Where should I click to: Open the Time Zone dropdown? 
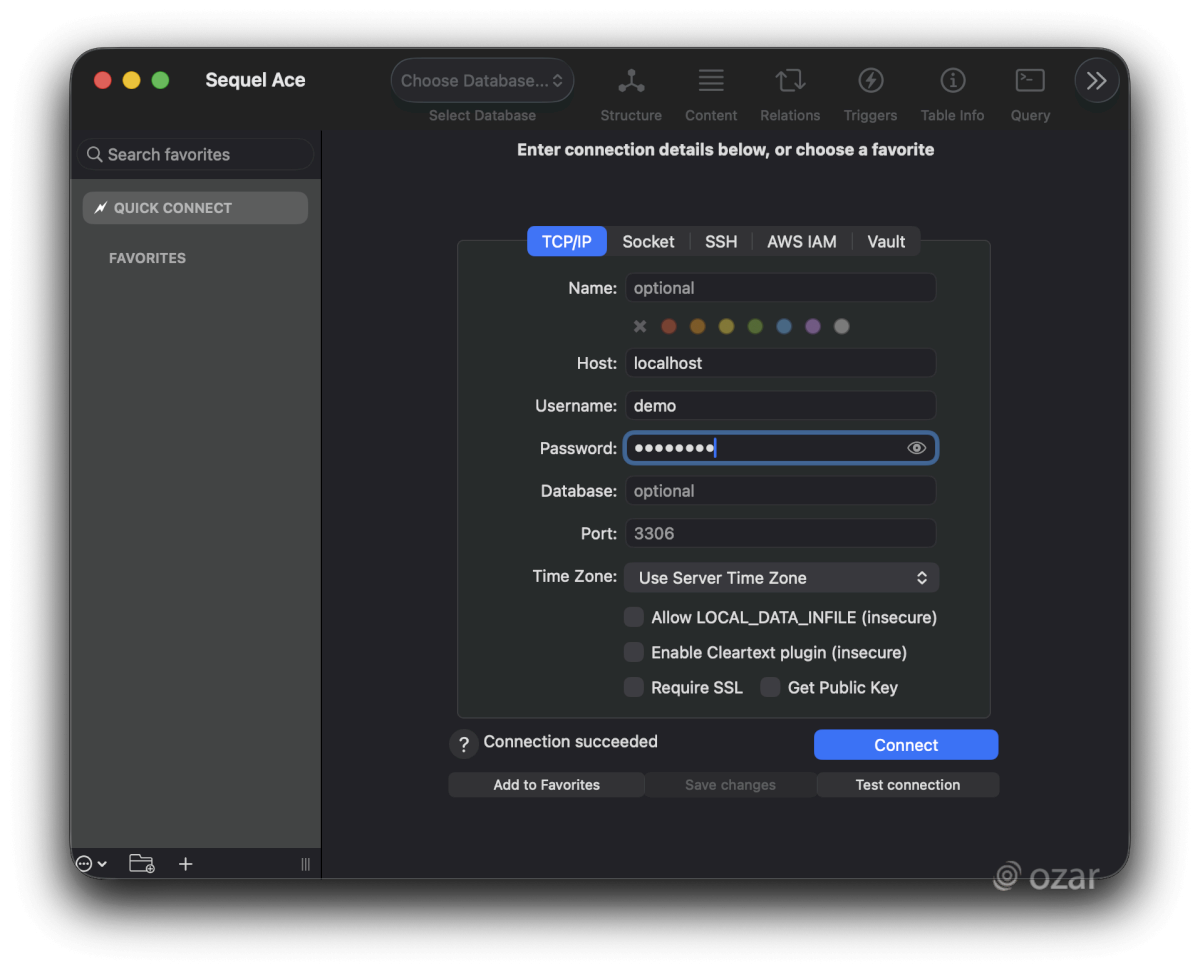pos(781,578)
